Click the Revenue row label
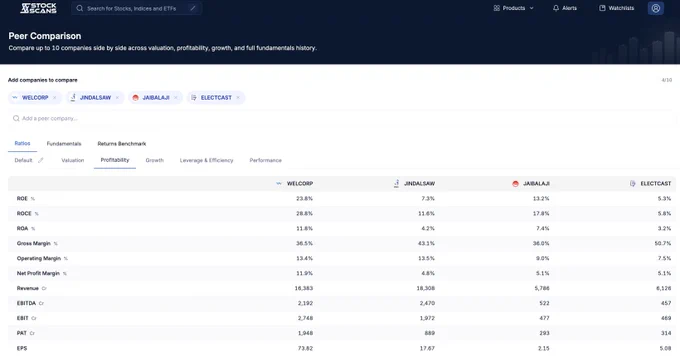The image size is (680, 363). [x=28, y=288]
